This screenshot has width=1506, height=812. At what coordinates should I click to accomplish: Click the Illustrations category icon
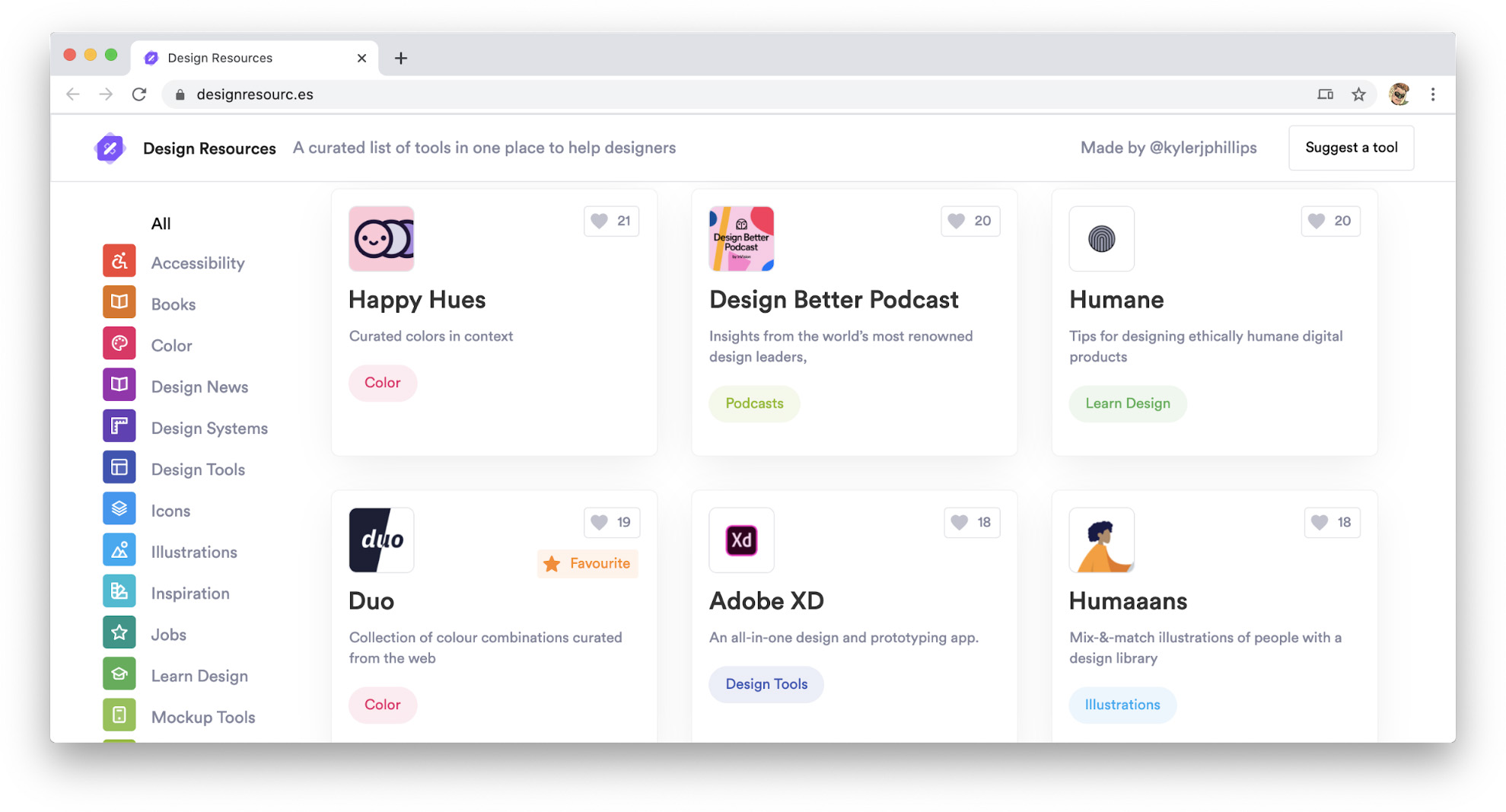coord(119,549)
